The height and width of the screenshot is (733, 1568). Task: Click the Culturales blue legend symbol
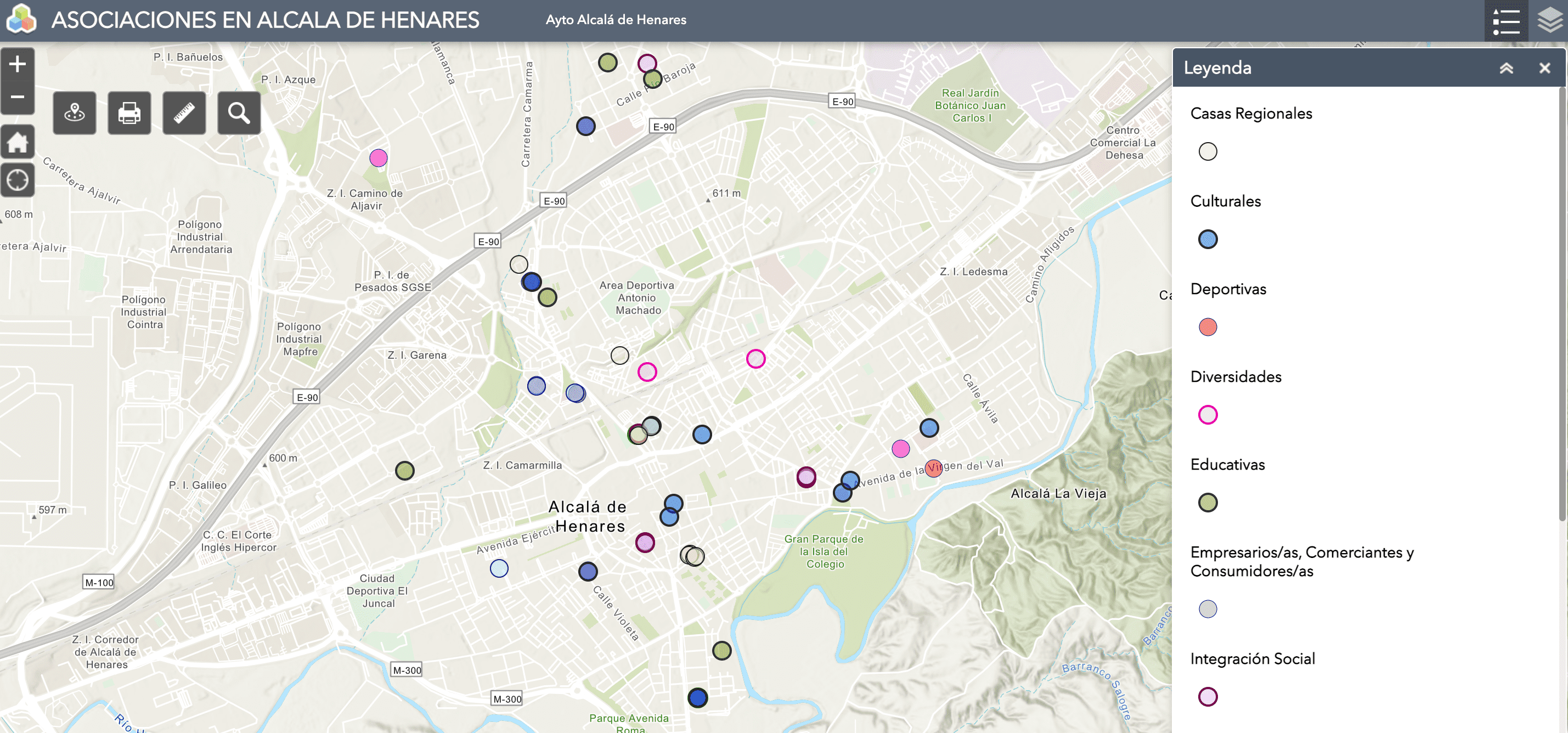pos(1208,239)
